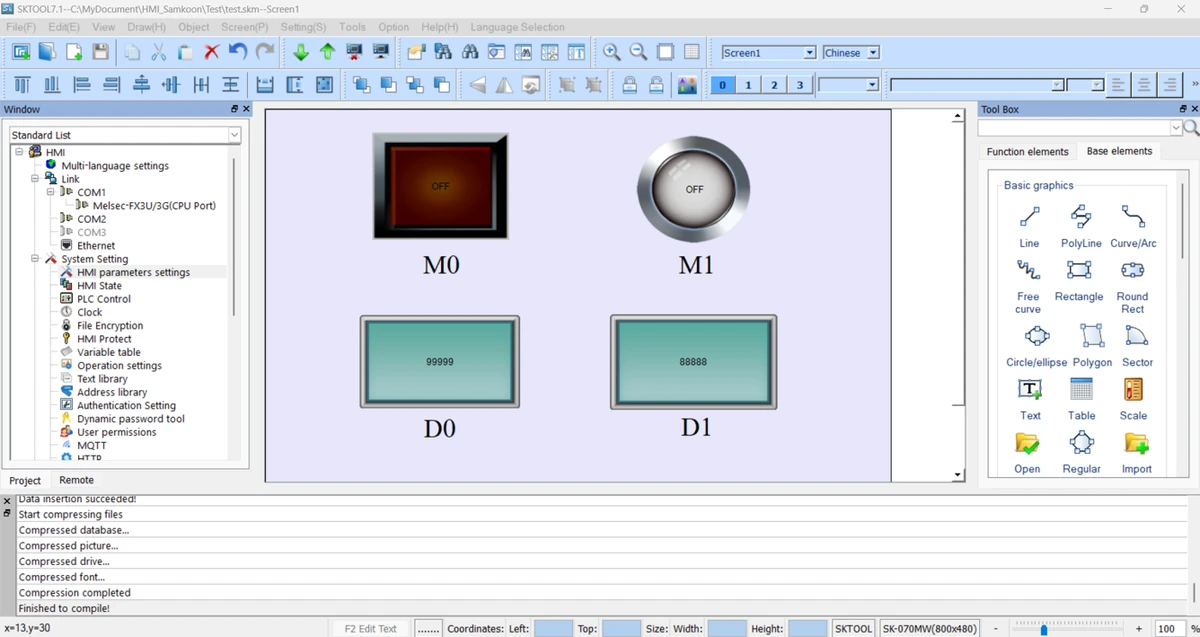Viewport: 1200px width, 637px height.
Task: Collapse the Link tree node
Action: 35,179
